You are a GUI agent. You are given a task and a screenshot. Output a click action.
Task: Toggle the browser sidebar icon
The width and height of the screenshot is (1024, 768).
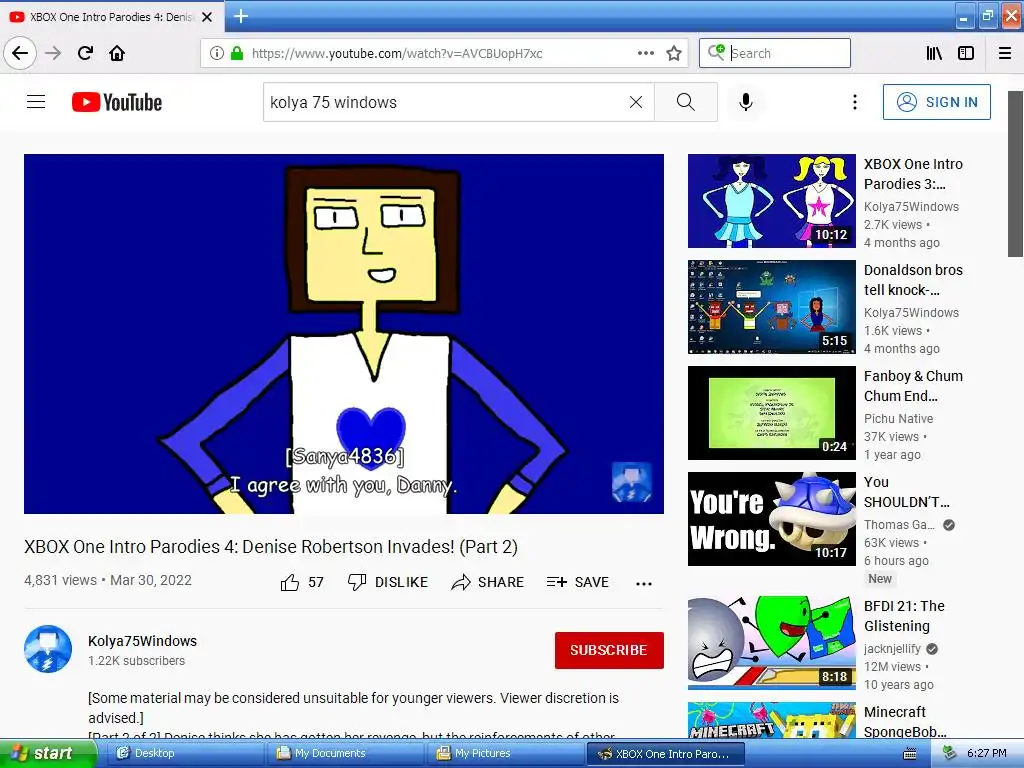[966, 53]
